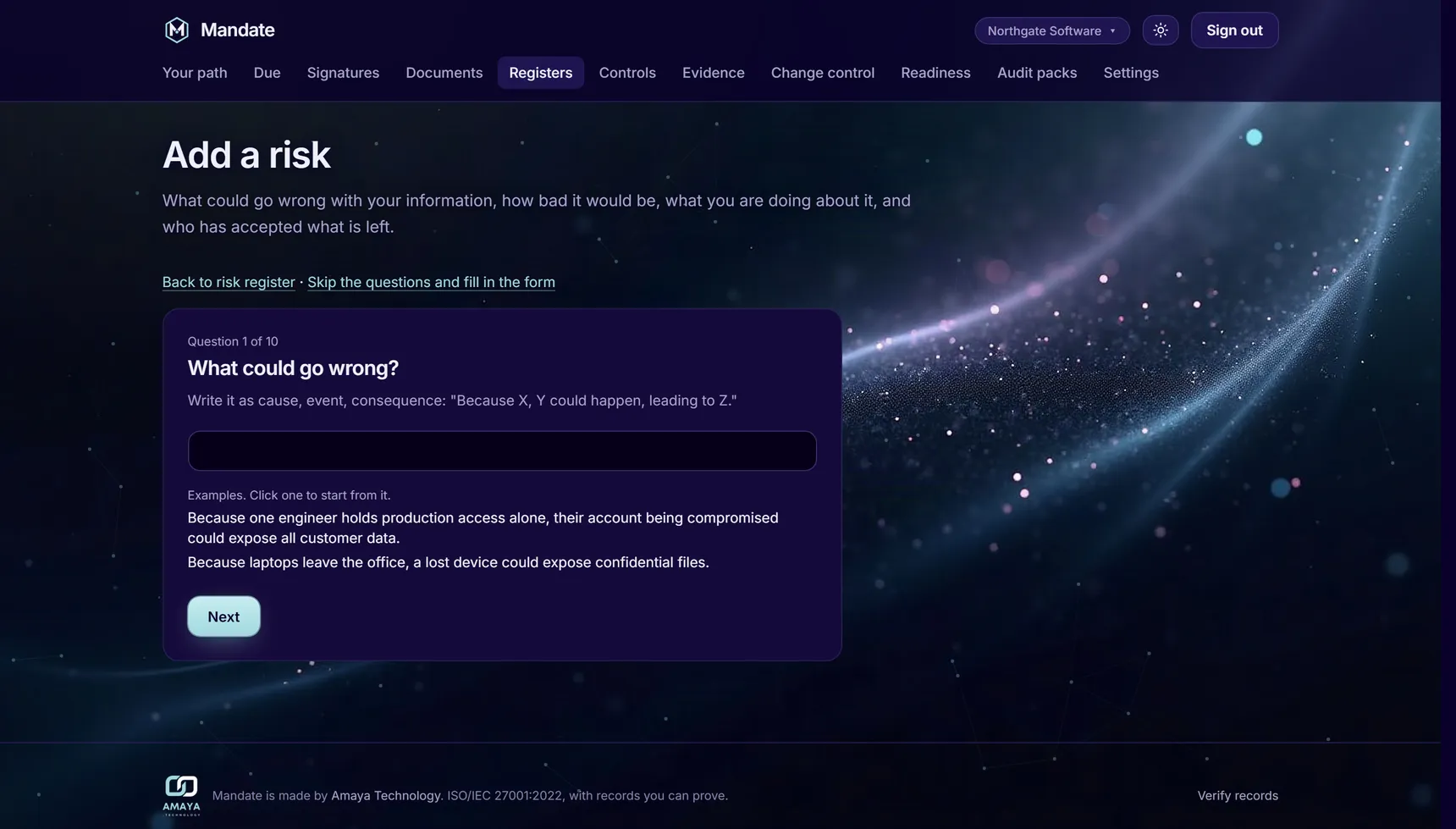The width and height of the screenshot is (1456, 829).
Task: Click the Next button
Action: tap(223, 616)
